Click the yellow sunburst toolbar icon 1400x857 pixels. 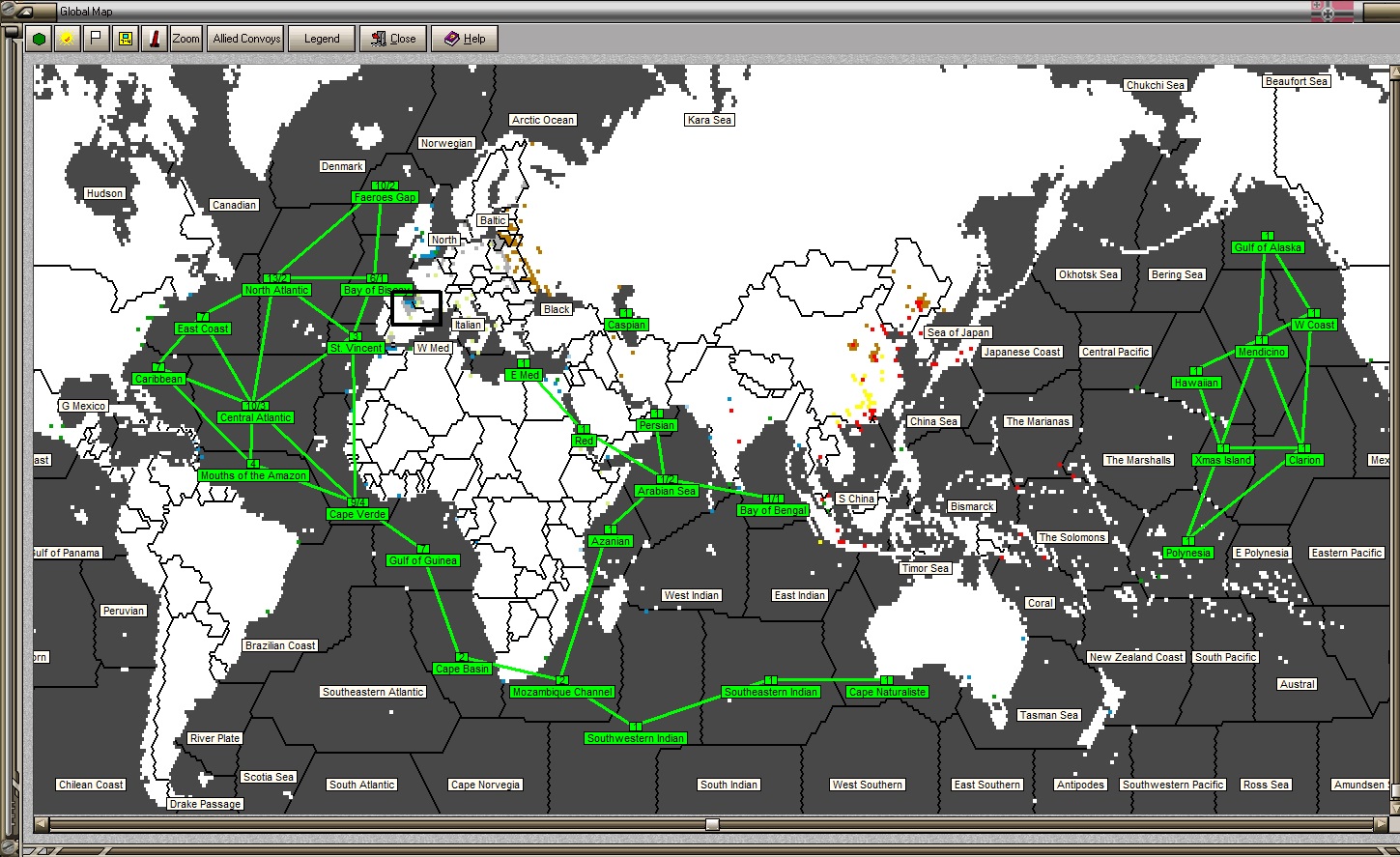(x=67, y=39)
